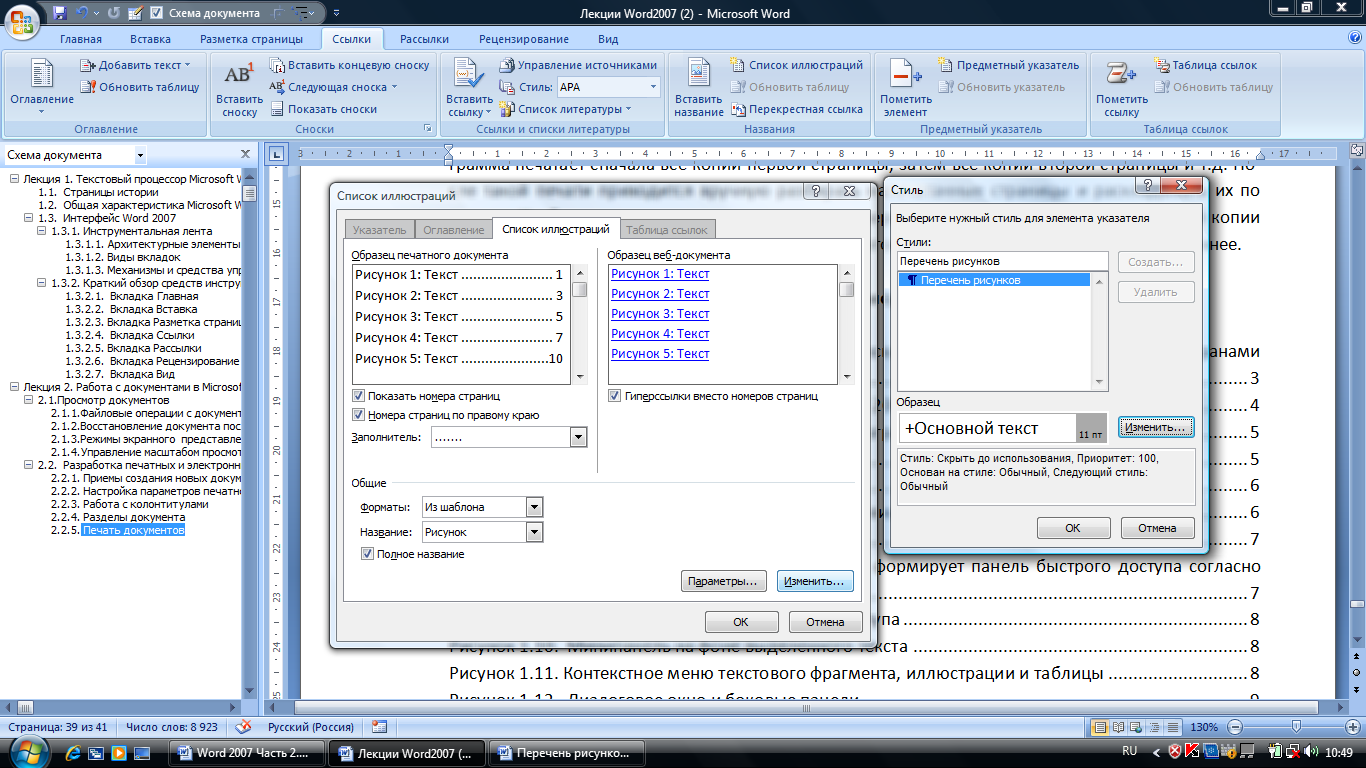Click ruler tab selector icon
Viewport: 1366px width, 768px height.
(277, 153)
